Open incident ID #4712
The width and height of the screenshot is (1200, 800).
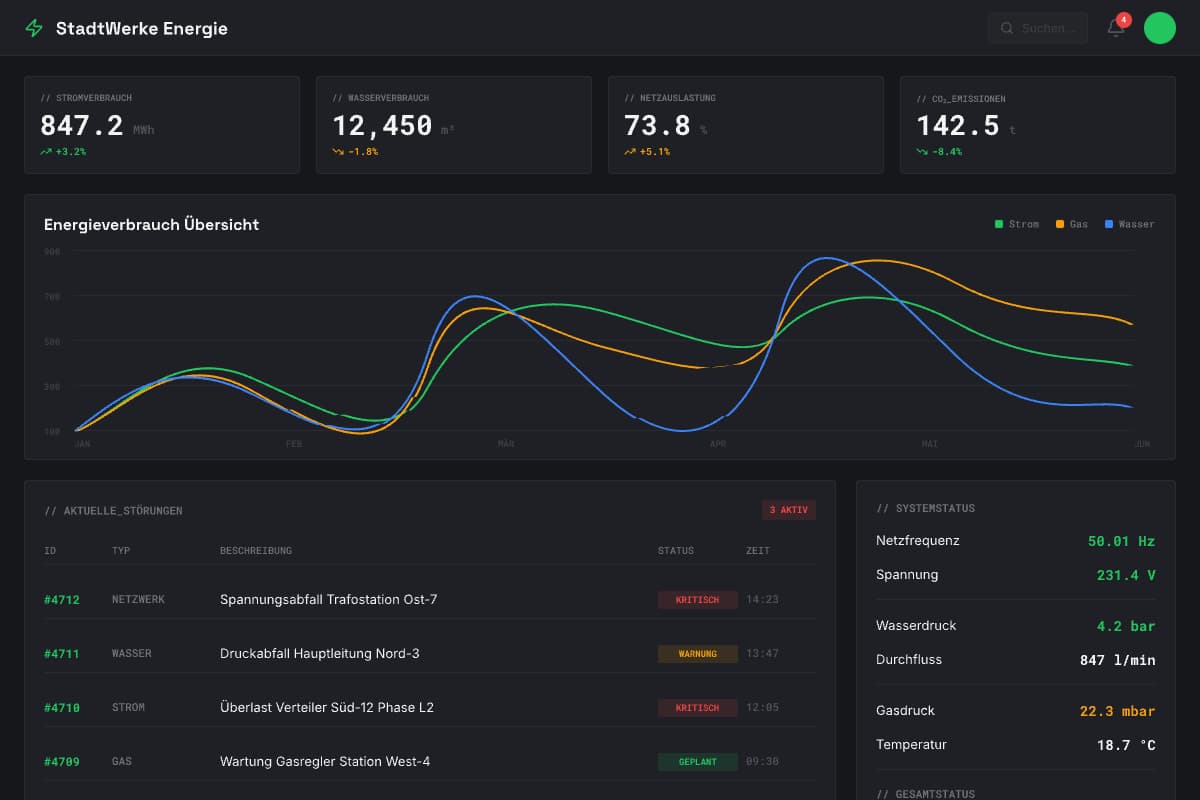[x=62, y=600]
